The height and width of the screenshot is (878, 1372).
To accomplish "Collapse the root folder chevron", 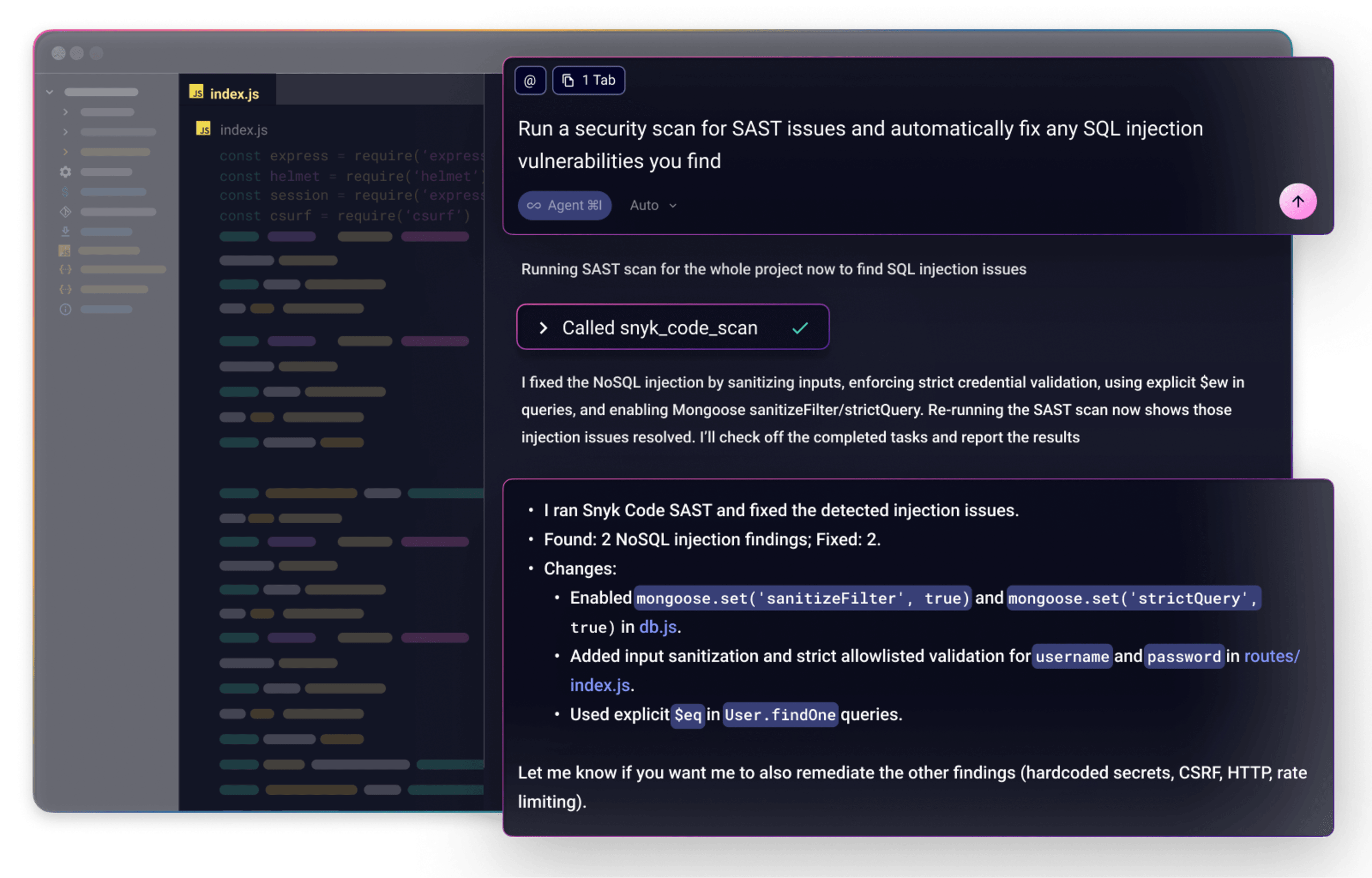I will pos(50,92).
